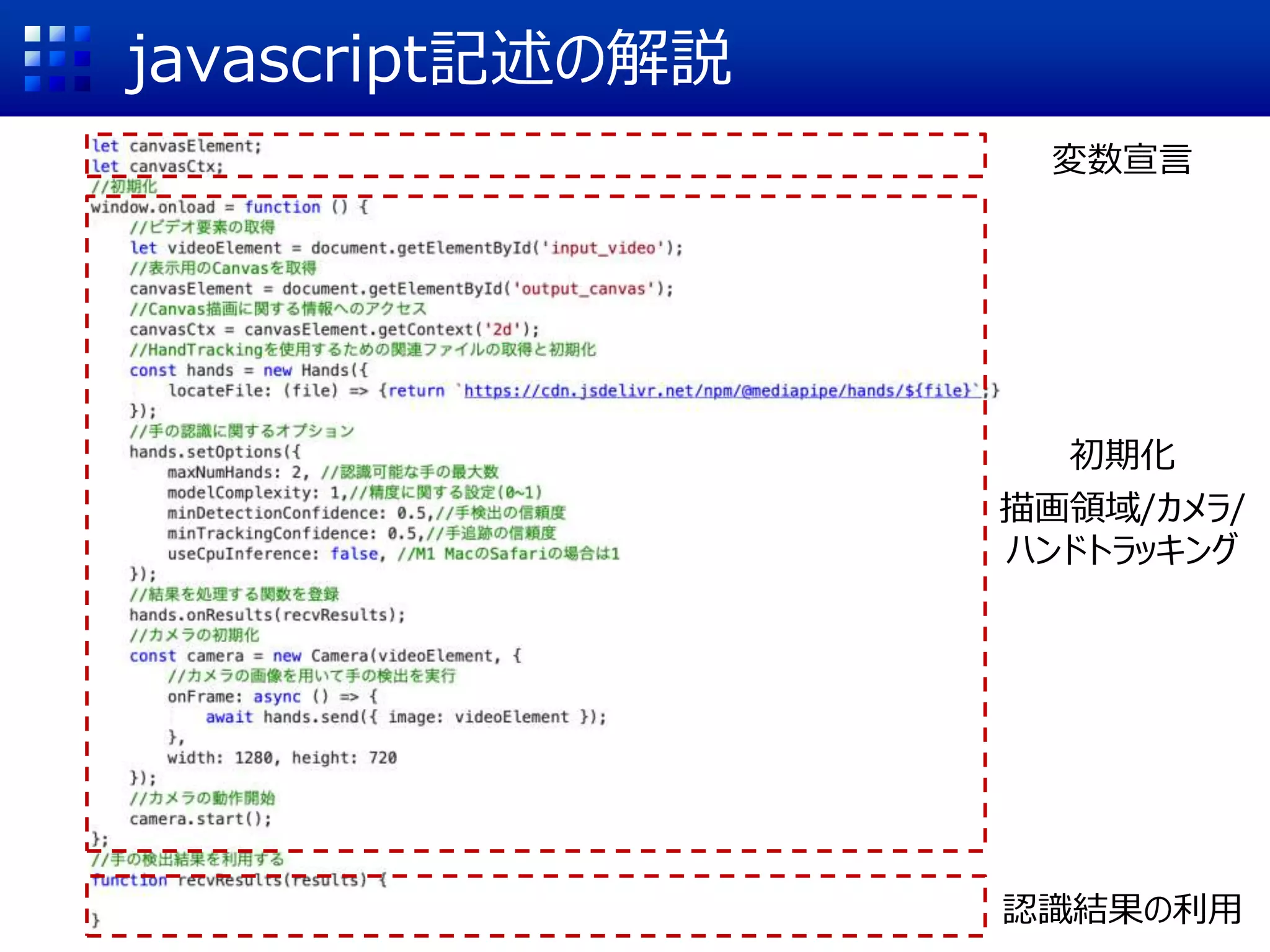
Task: Click the 'modelComplexity: 1,' option
Action: 257,493
